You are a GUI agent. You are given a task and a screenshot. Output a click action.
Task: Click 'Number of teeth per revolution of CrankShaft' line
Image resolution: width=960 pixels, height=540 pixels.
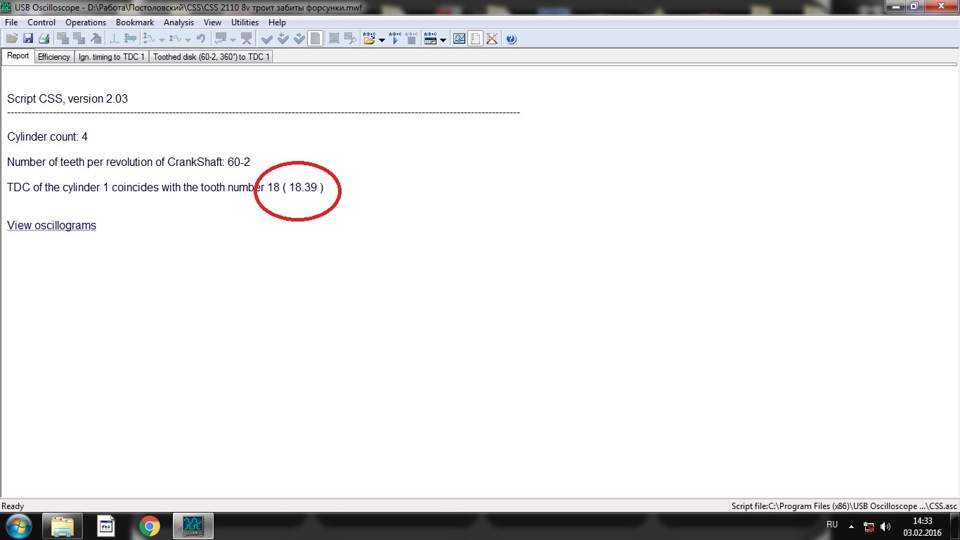[x=129, y=162]
